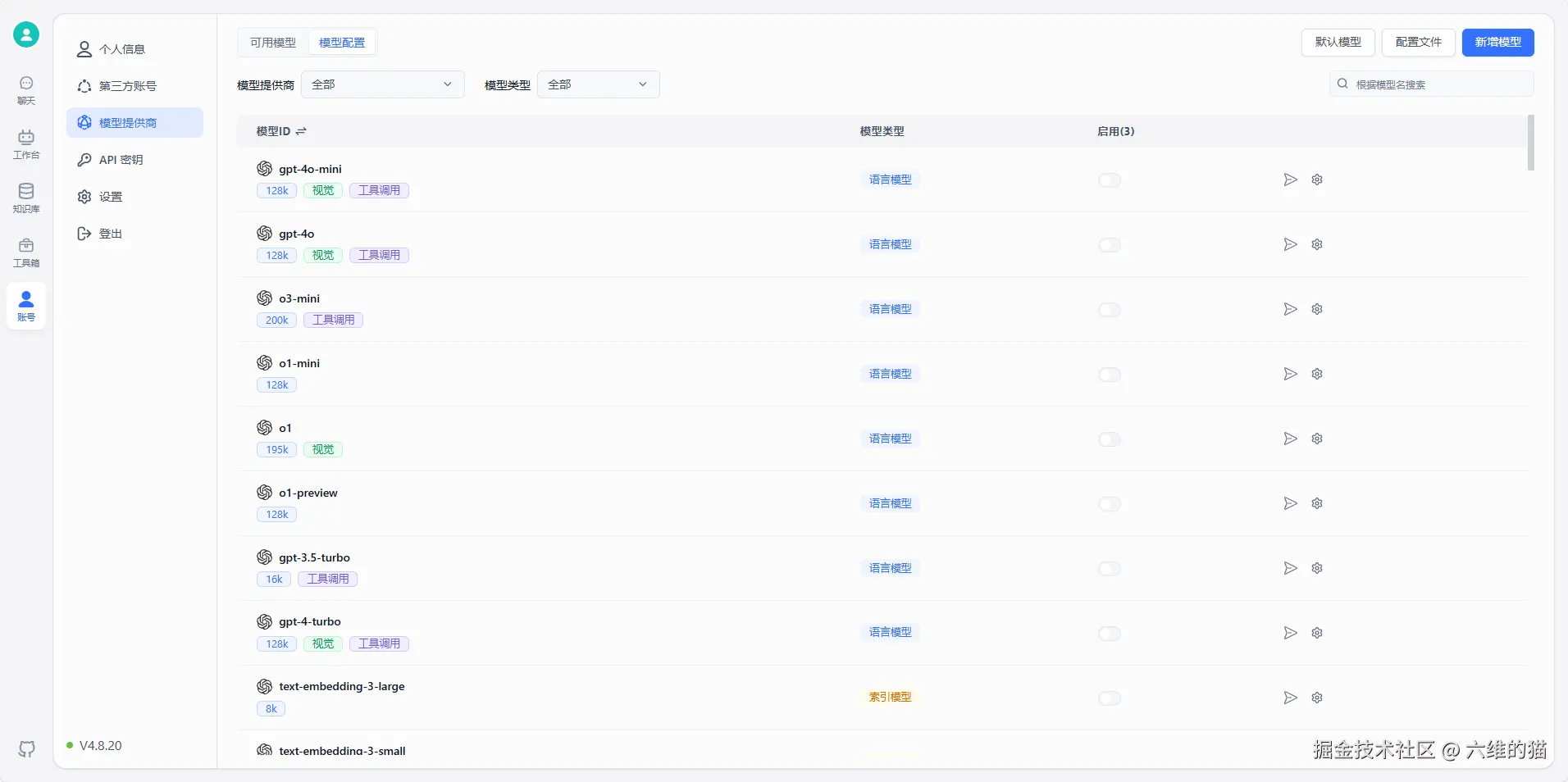Open 个人信息 in the account menu
The width and height of the screenshot is (1568, 782).
coord(134,49)
